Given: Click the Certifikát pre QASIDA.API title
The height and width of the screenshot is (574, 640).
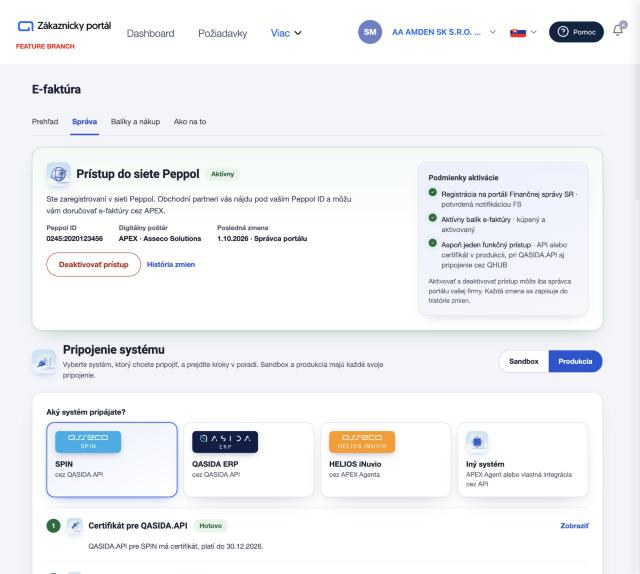Looking at the screenshot, I should click(138, 525).
